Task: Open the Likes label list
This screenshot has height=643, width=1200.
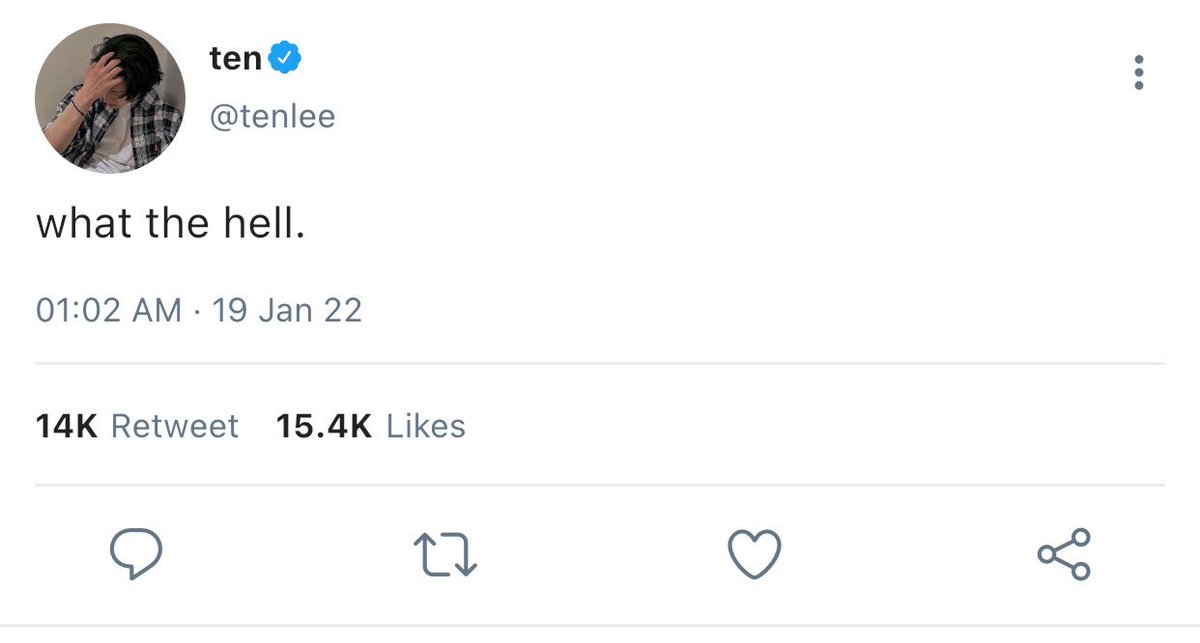Action: click(x=426, y=427)
